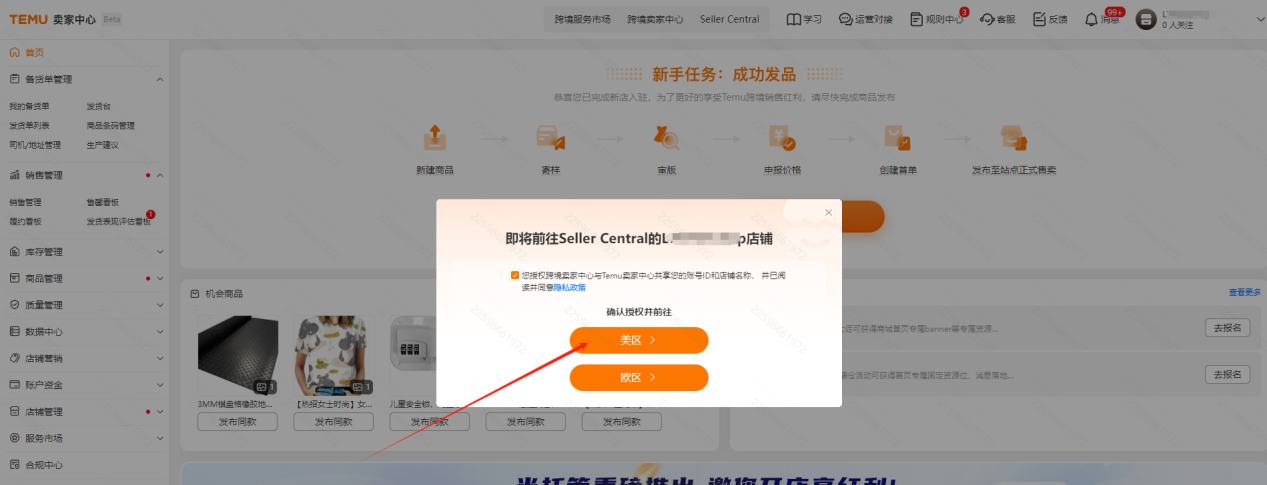Image resolution: width=1267 pixels, height=485 pixels.
Task: Click the 机会商品 section icon
Action: point(195,294)
